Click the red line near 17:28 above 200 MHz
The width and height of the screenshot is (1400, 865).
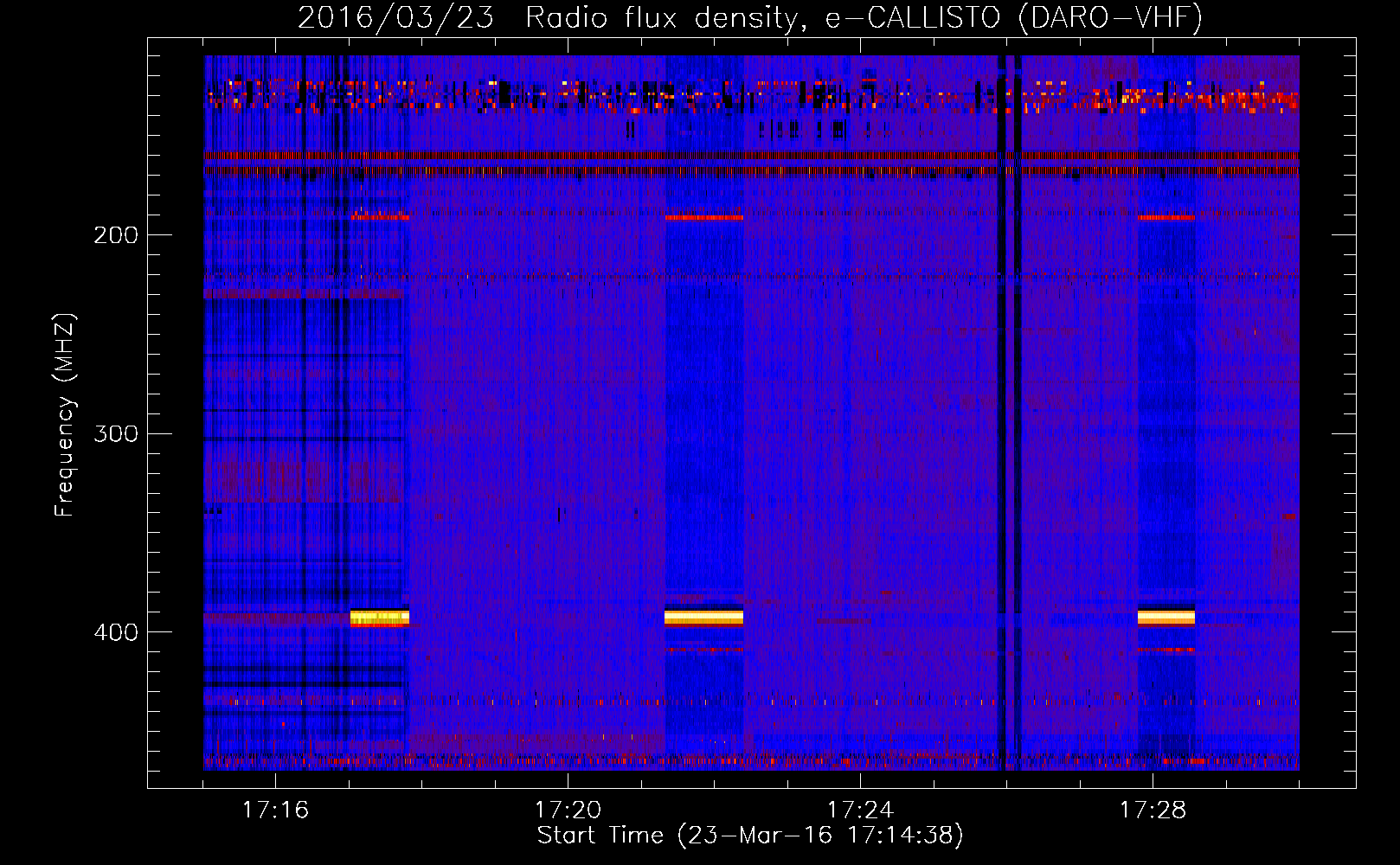[1166, 218]
